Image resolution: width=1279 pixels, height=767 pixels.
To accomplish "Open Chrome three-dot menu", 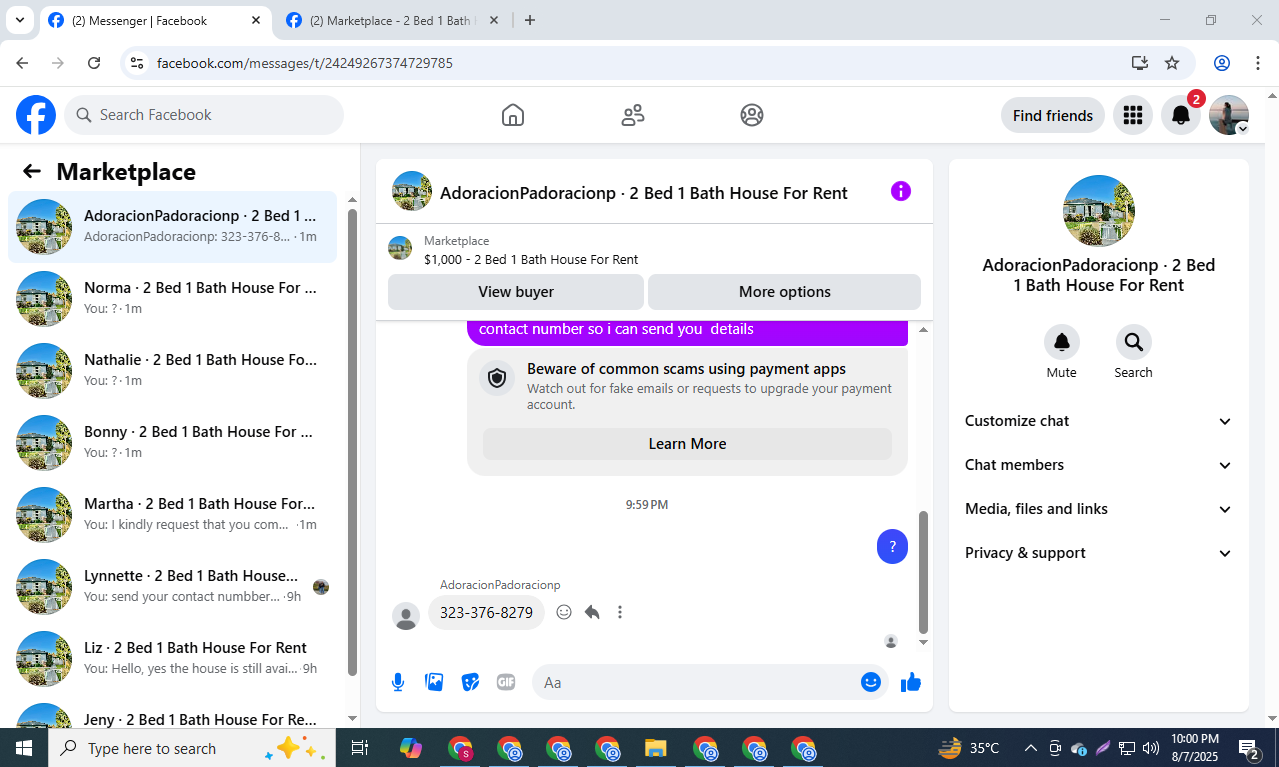I will pyautogui.click(x=1258, y=63).
